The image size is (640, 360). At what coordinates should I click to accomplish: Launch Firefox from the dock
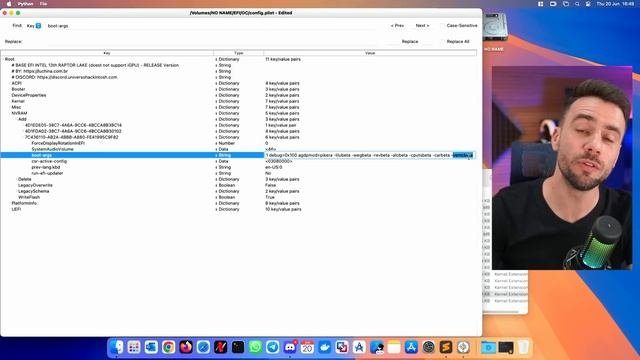(186, 347)
